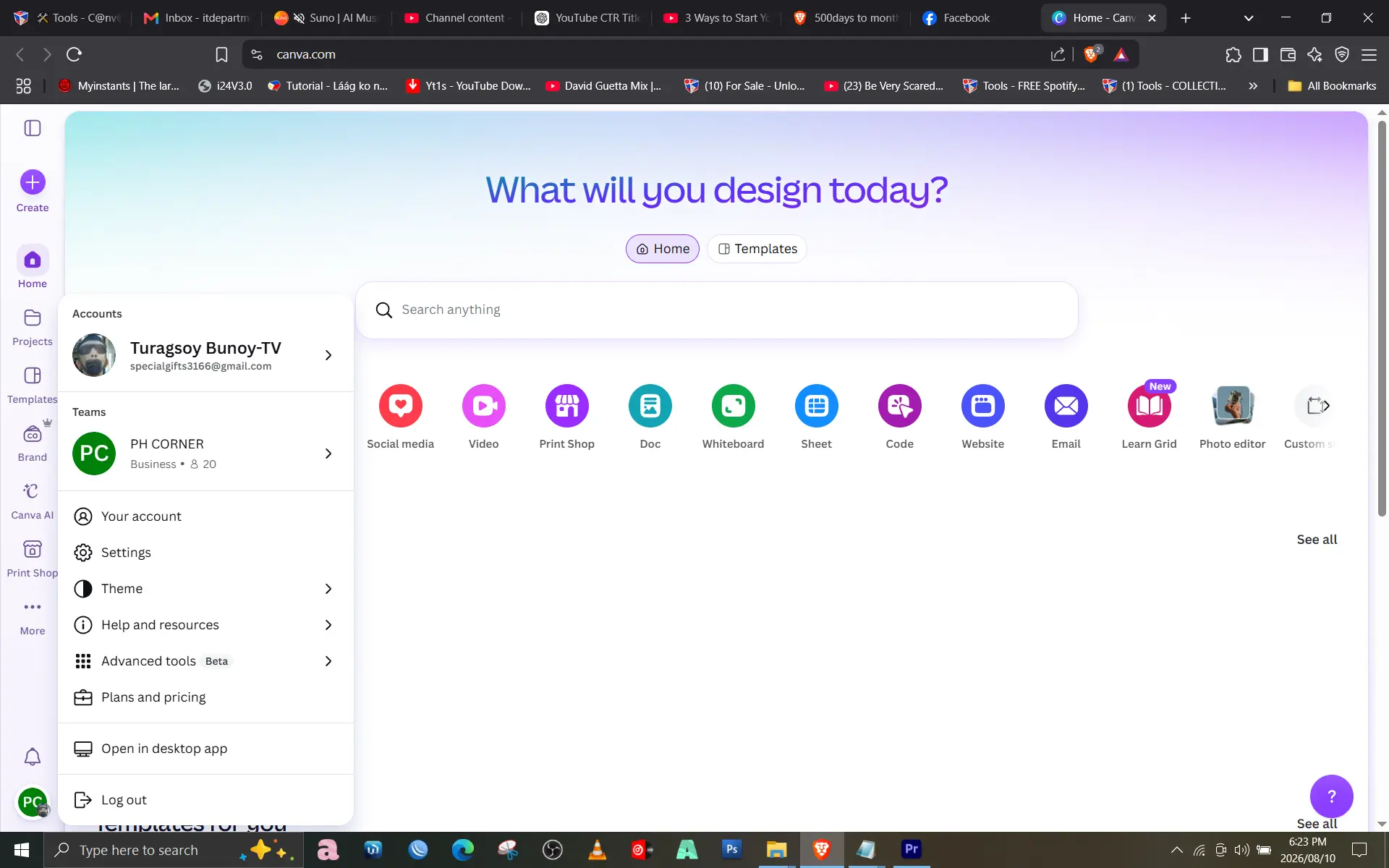Open the Brave Wallet icon
Screen dimensions: 1389x868
click(x=1288, y=54)
